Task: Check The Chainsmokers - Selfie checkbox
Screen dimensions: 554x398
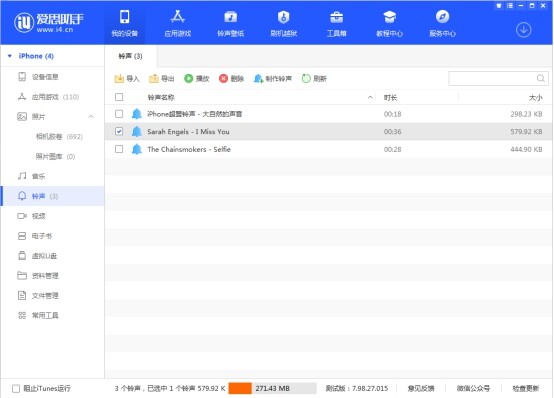Action: click(119, 149)
